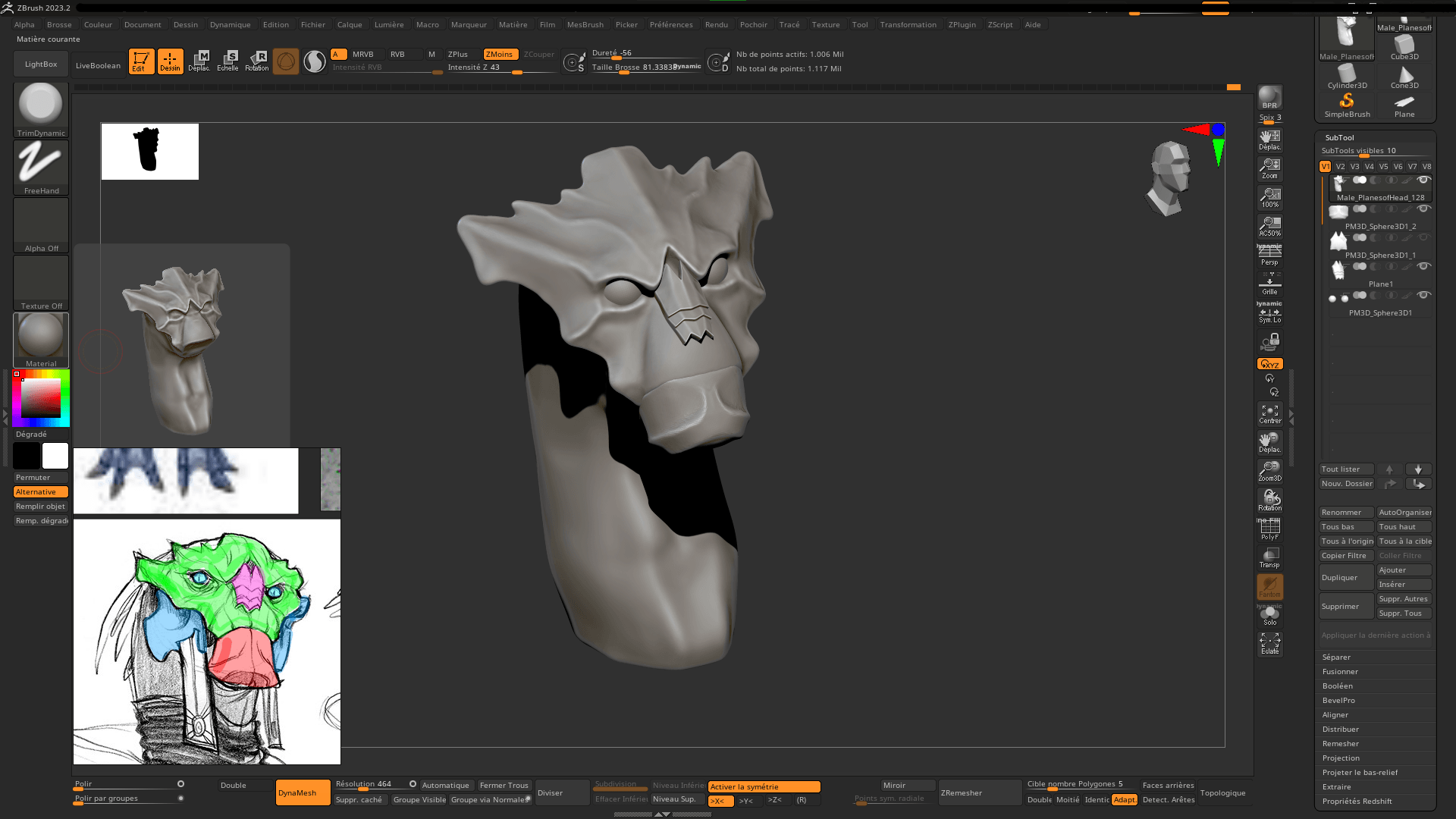1456x819 pixels.
Task: Select the Cone3D tool
Action: click(1404, 77)
